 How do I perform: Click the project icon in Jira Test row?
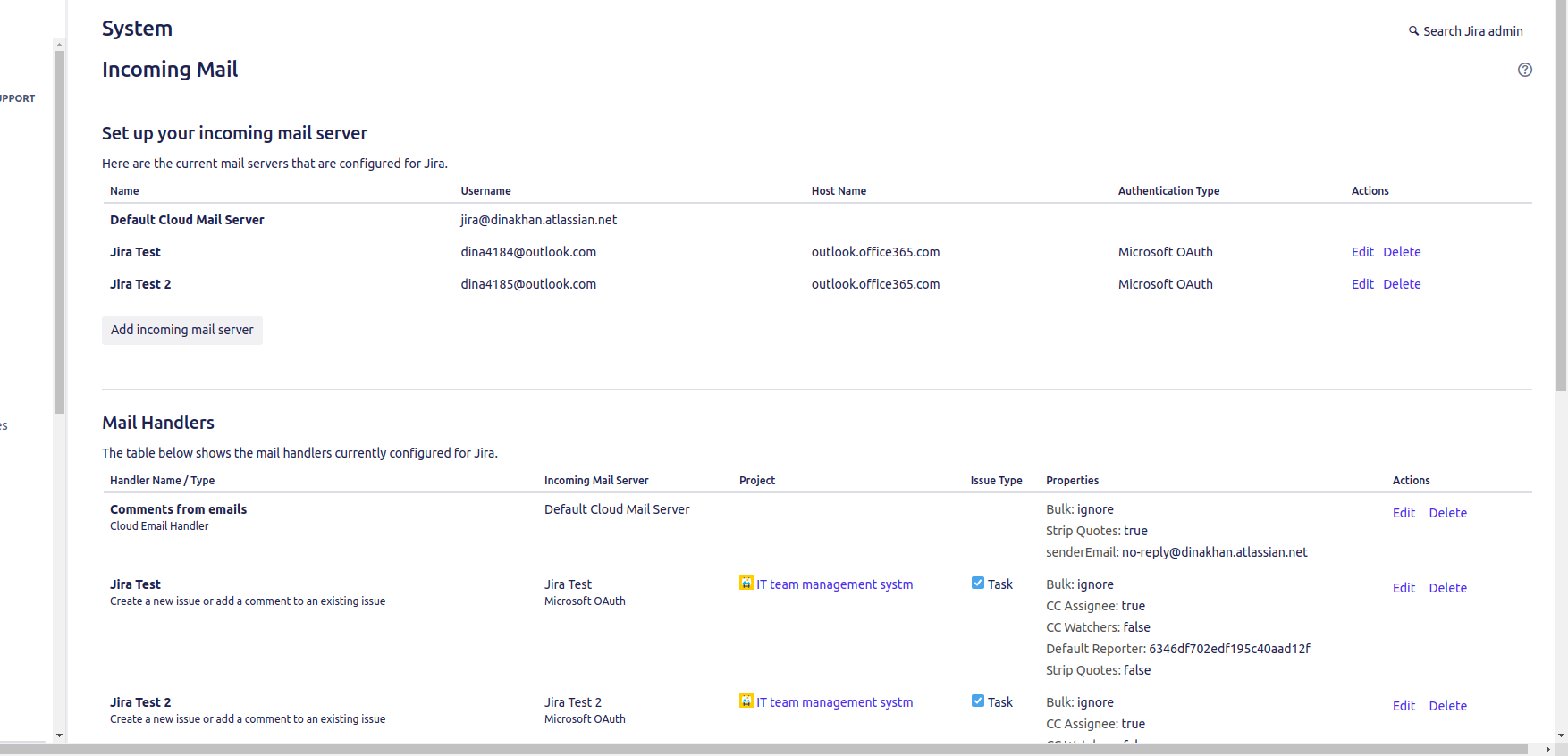click(746, 583)
